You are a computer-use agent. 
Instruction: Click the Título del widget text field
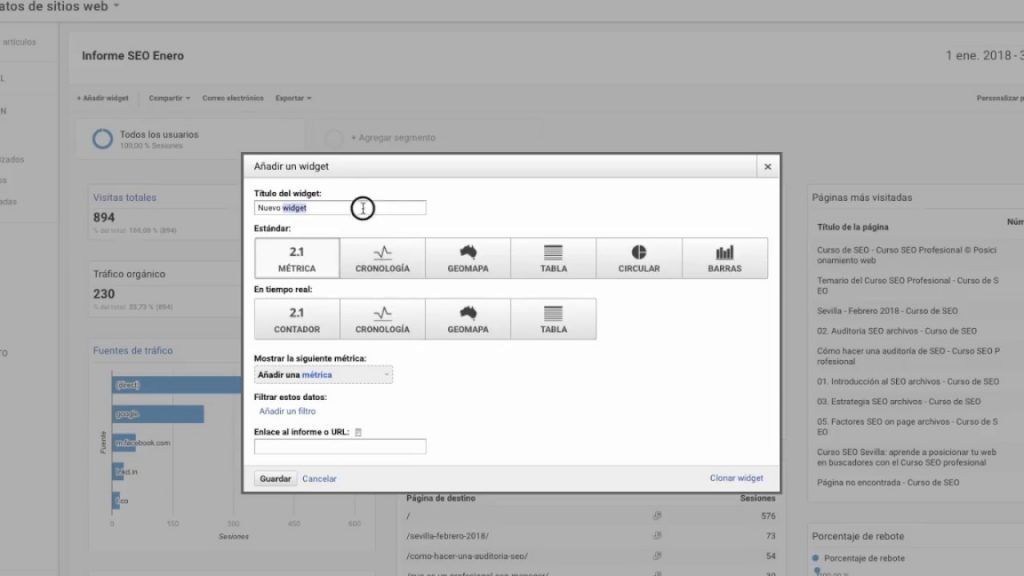tap(340, 208)
